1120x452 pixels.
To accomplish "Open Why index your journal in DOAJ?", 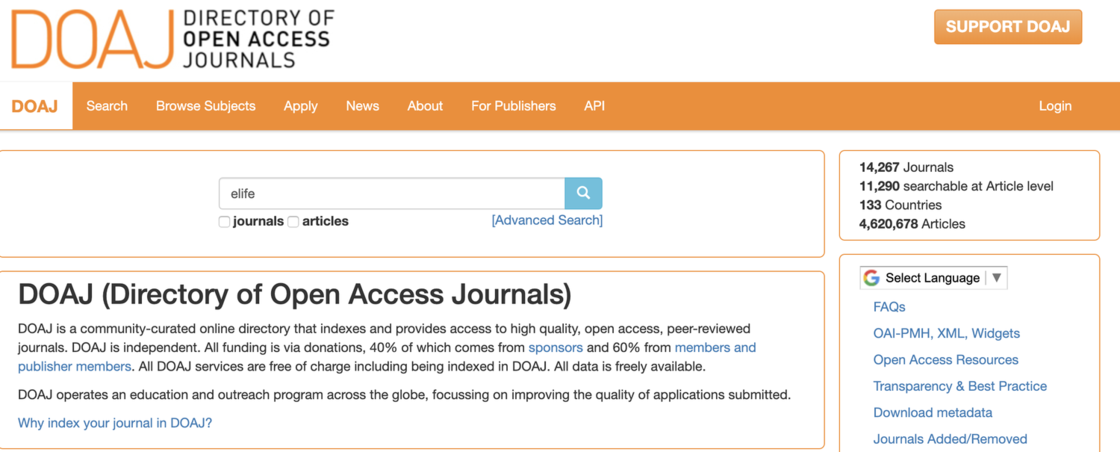I will click(115, 423).
